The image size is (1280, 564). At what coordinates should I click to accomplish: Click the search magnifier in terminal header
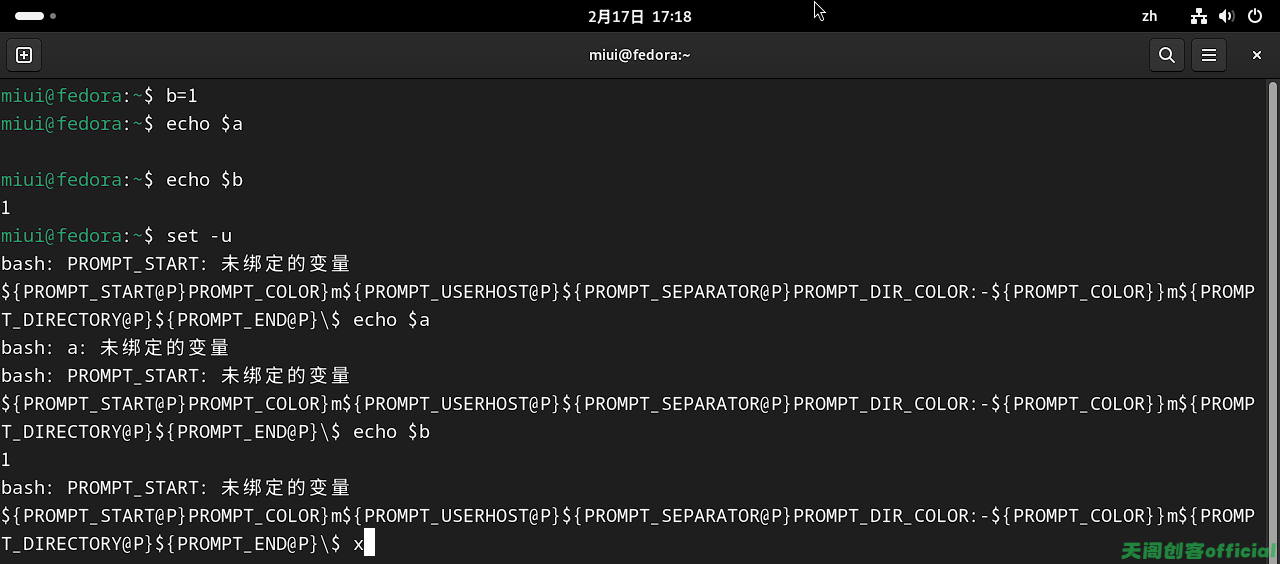1166,55
